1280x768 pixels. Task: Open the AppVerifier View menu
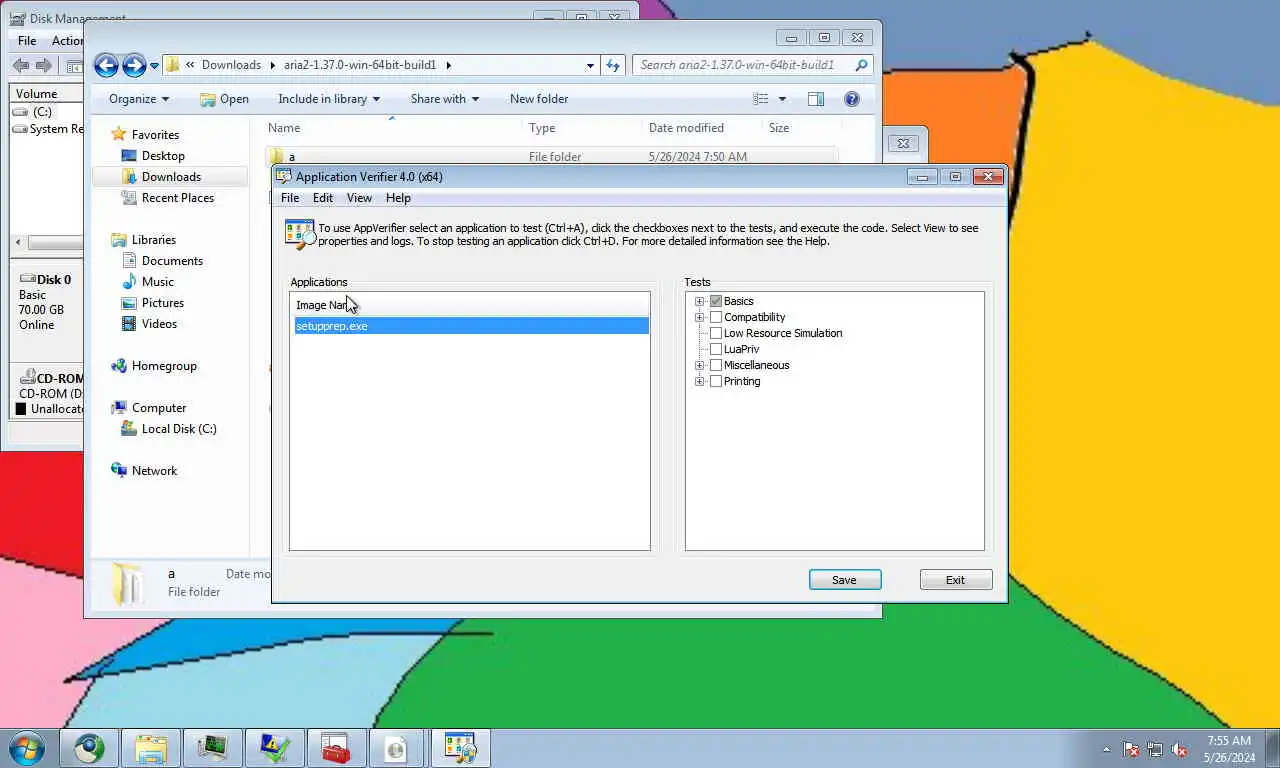point(359,198)
